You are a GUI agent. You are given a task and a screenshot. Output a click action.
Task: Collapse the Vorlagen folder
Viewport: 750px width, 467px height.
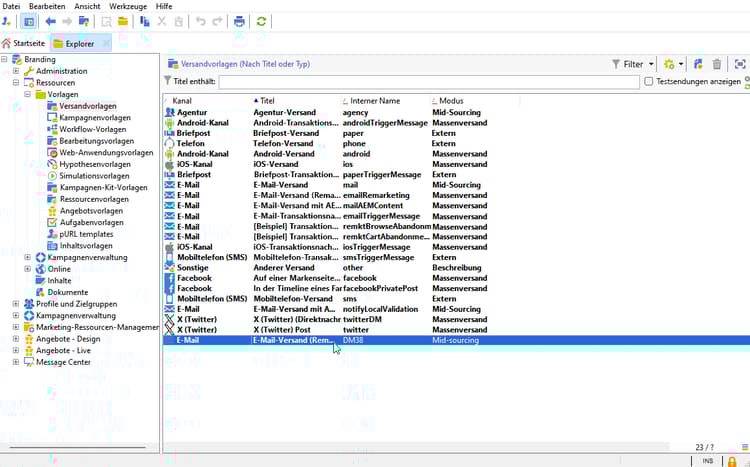pyautogui.click(x=27, y=94)
